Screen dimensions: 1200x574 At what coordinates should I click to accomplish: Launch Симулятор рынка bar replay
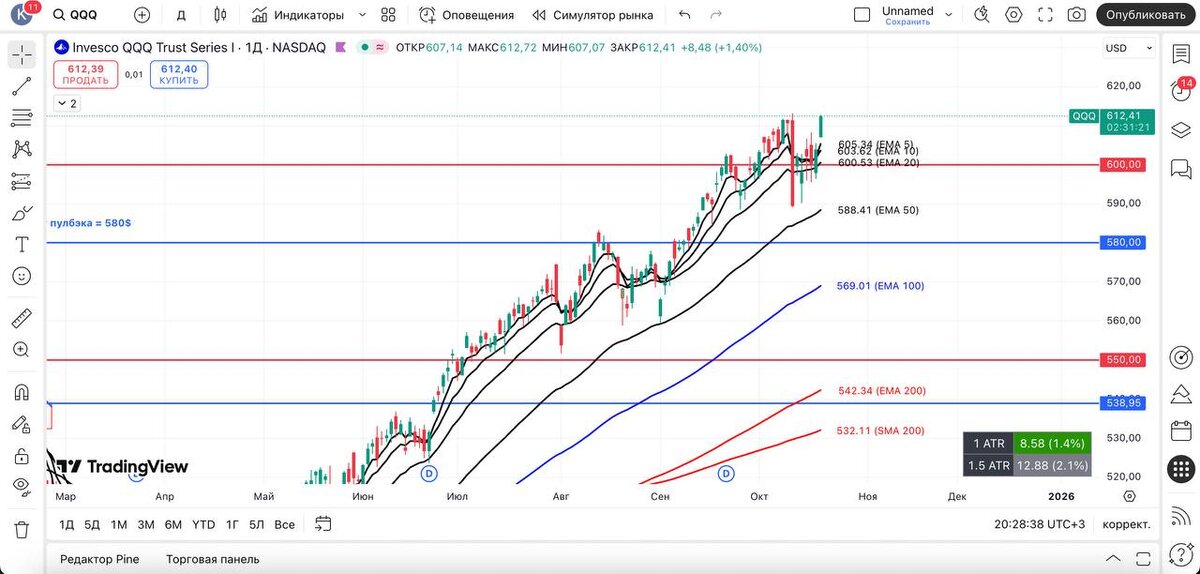593,15
